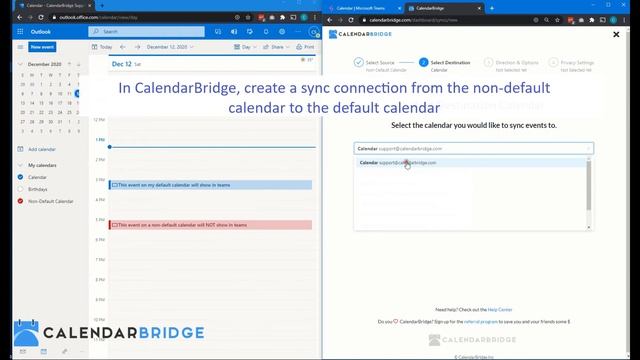Click the calendar dropdown list scrollbar
Viewport: 640px width, 360px height.
(x=589, y=185)
